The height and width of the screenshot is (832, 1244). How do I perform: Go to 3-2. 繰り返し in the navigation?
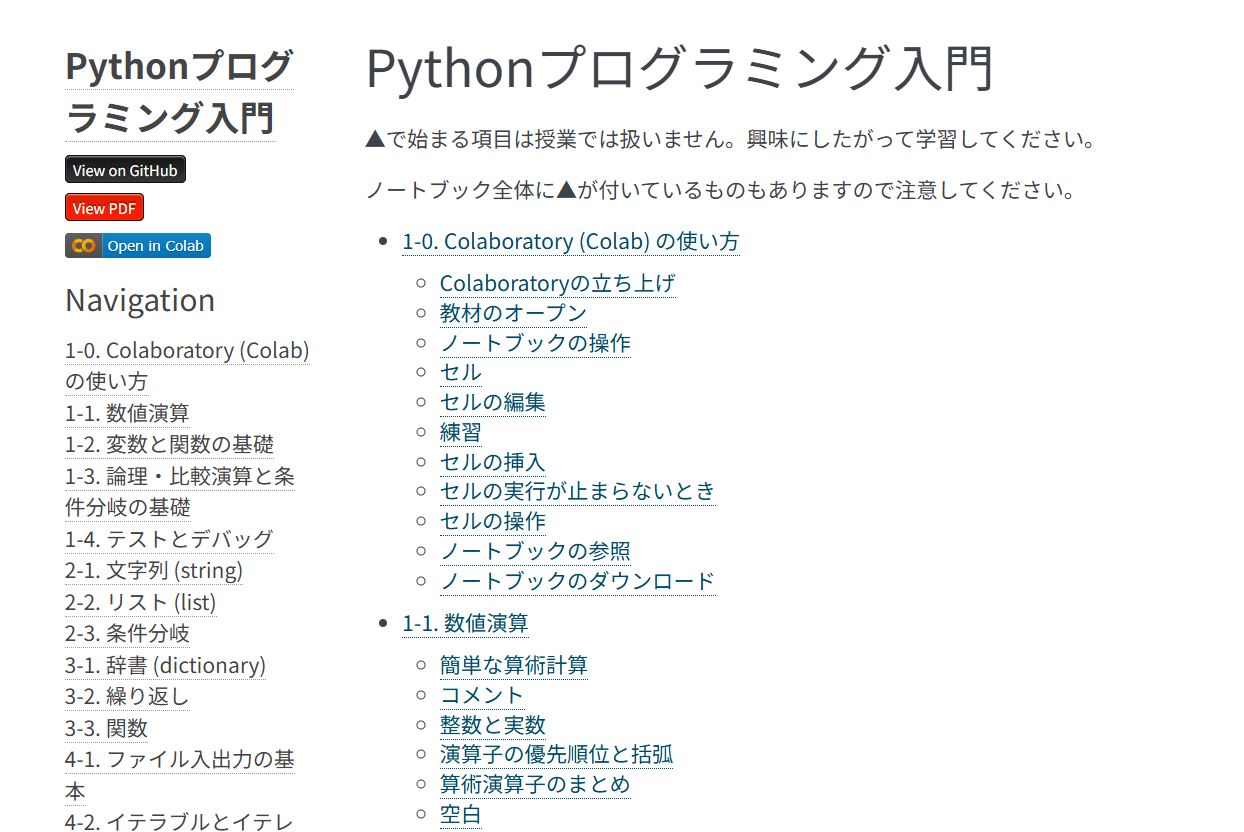127,696
